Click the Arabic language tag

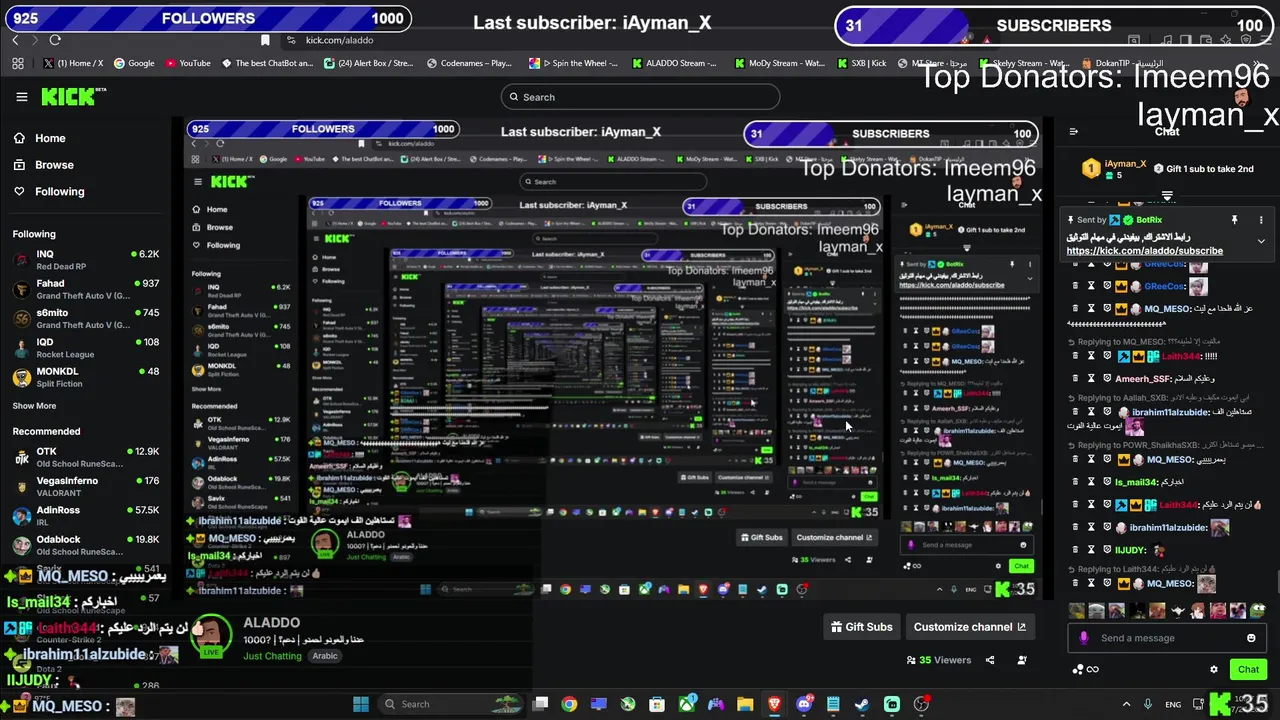pyautogui.click(x=325, y=656)
